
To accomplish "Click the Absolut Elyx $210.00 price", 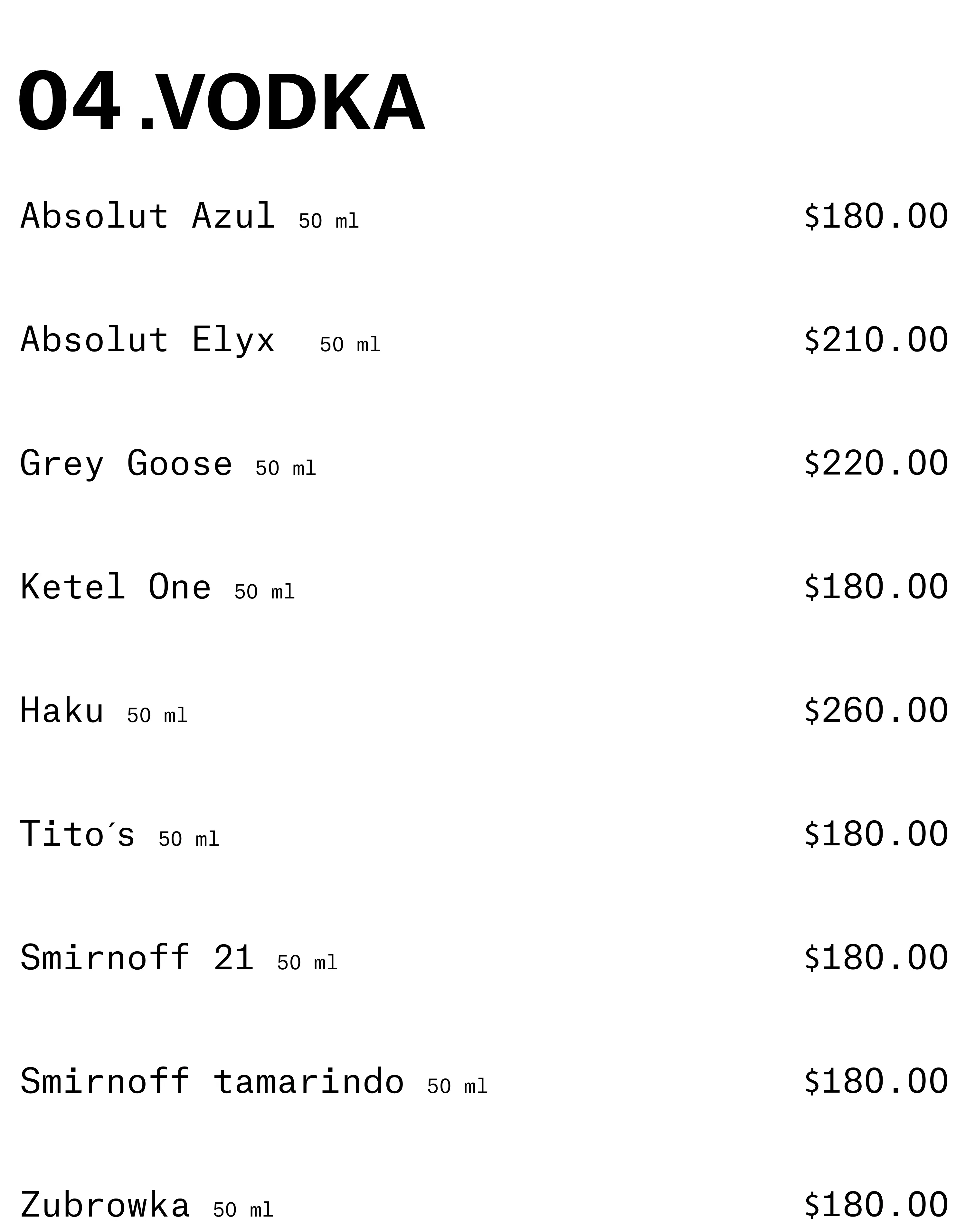I will [x=876, y=339].
